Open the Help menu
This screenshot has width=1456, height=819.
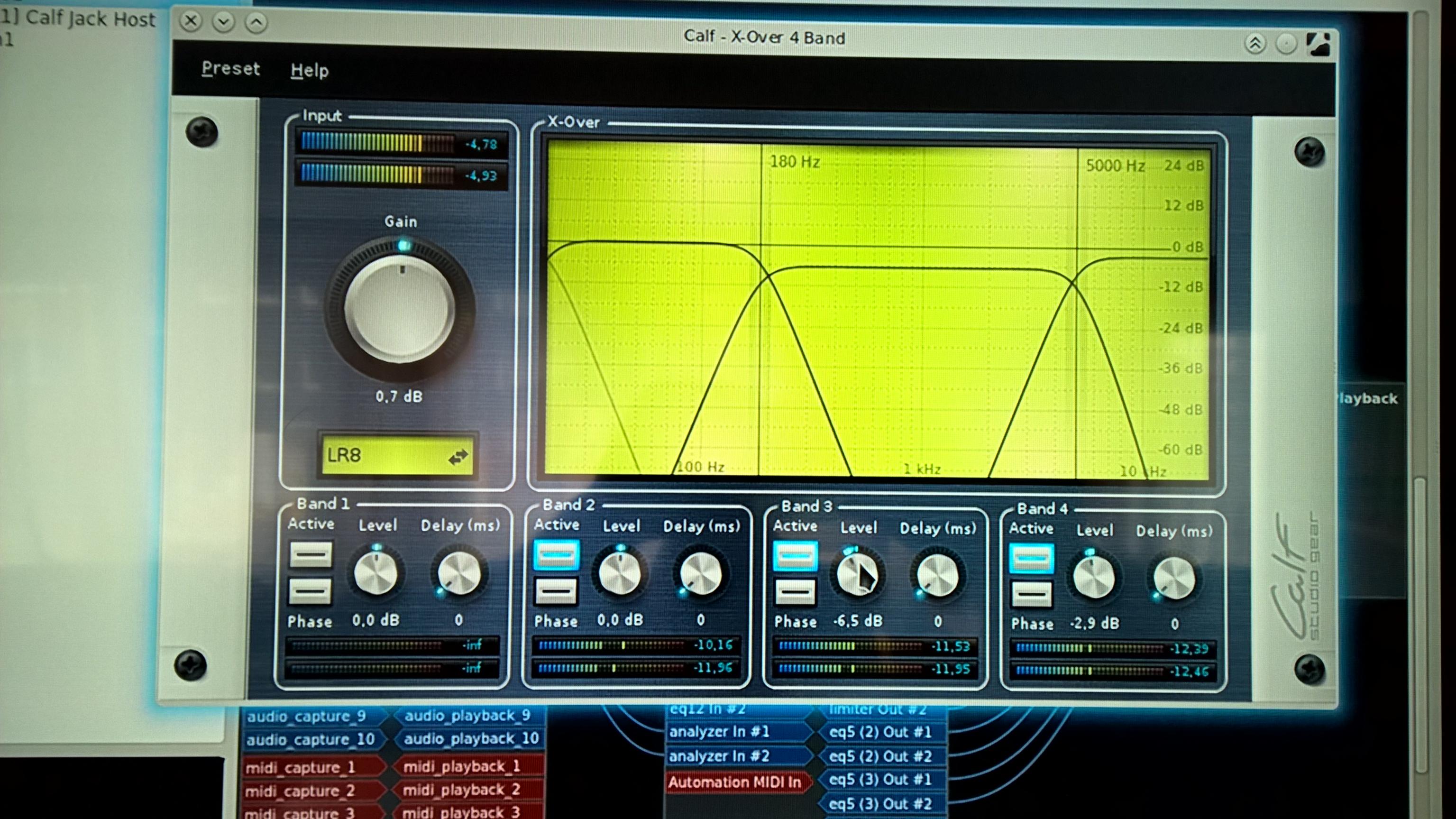(x=309, y=71)
